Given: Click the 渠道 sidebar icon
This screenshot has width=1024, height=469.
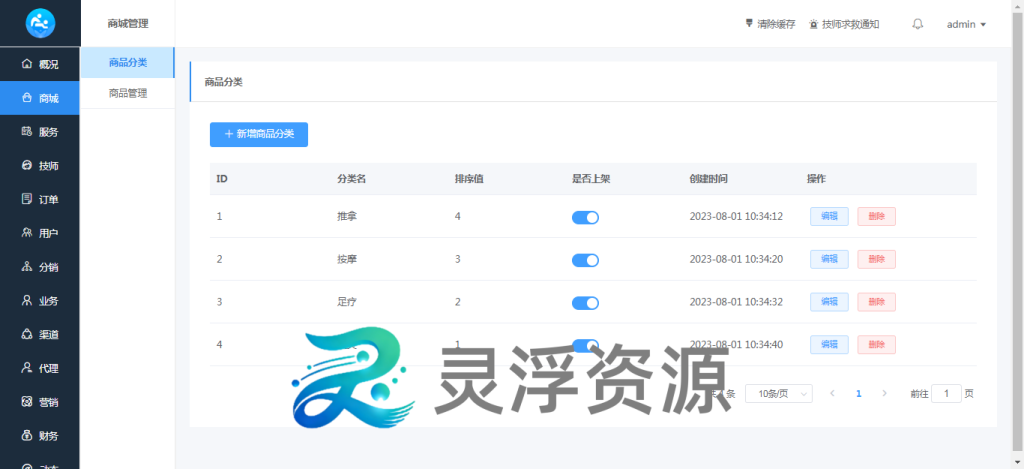Looking at the screenshot, I should 27,334.
